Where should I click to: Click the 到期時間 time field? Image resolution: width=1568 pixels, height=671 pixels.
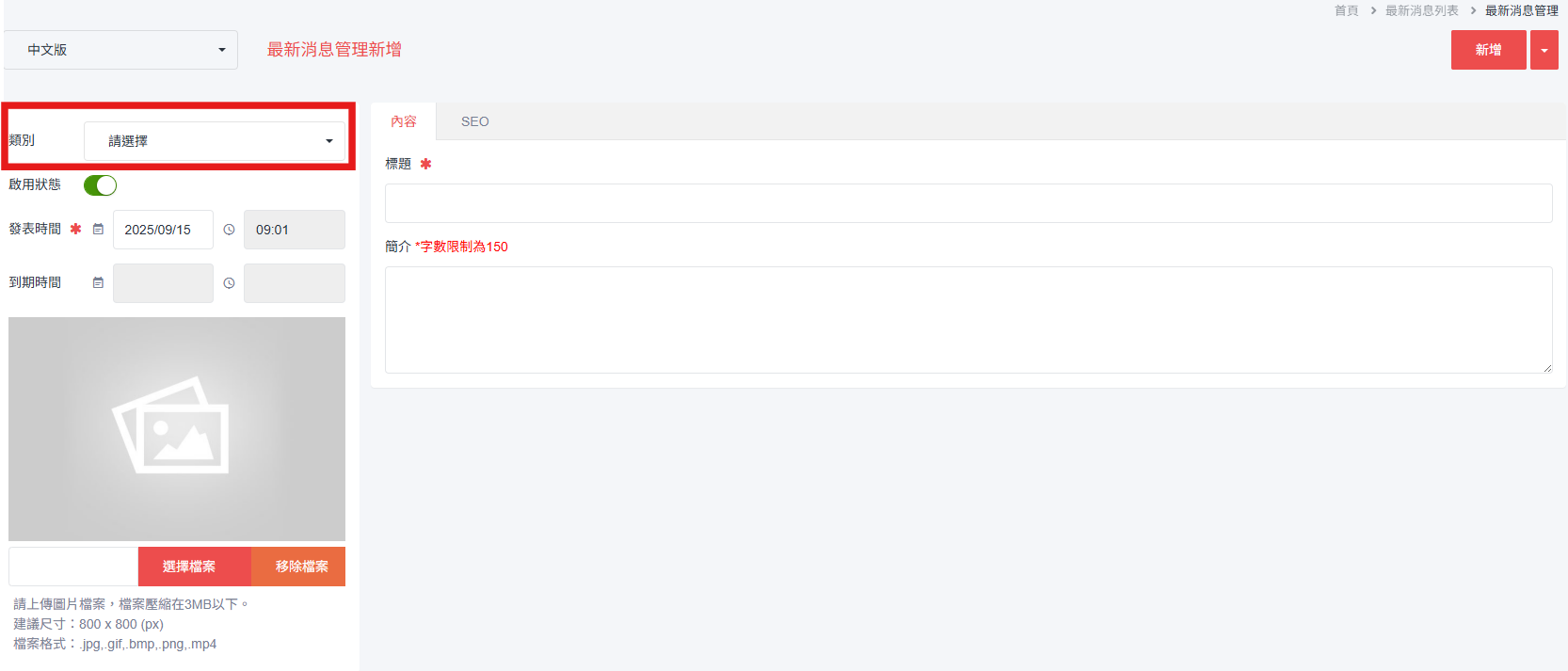coord(295,283)
